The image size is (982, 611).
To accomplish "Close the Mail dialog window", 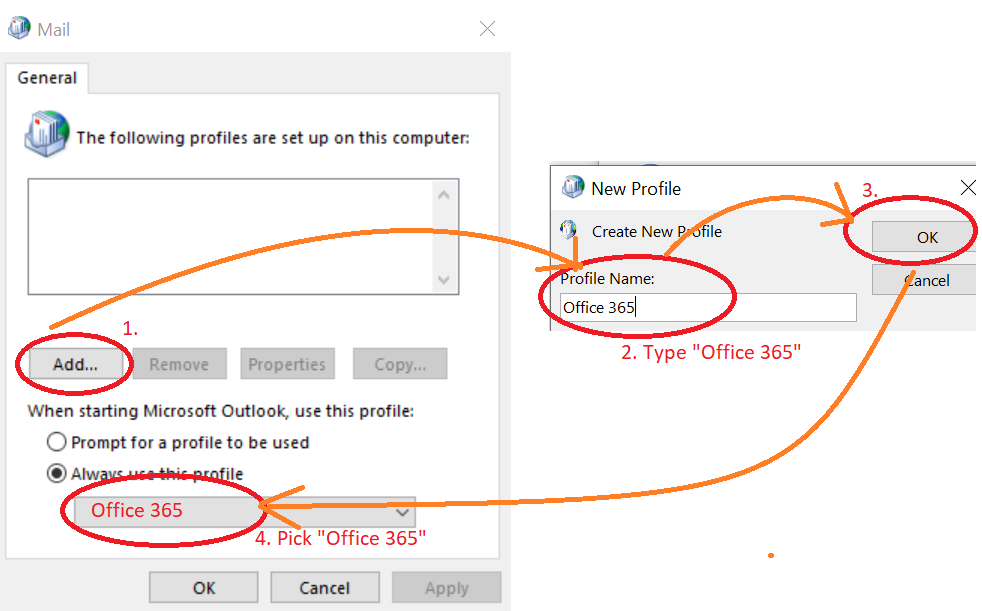I will [x=487, y=29].
